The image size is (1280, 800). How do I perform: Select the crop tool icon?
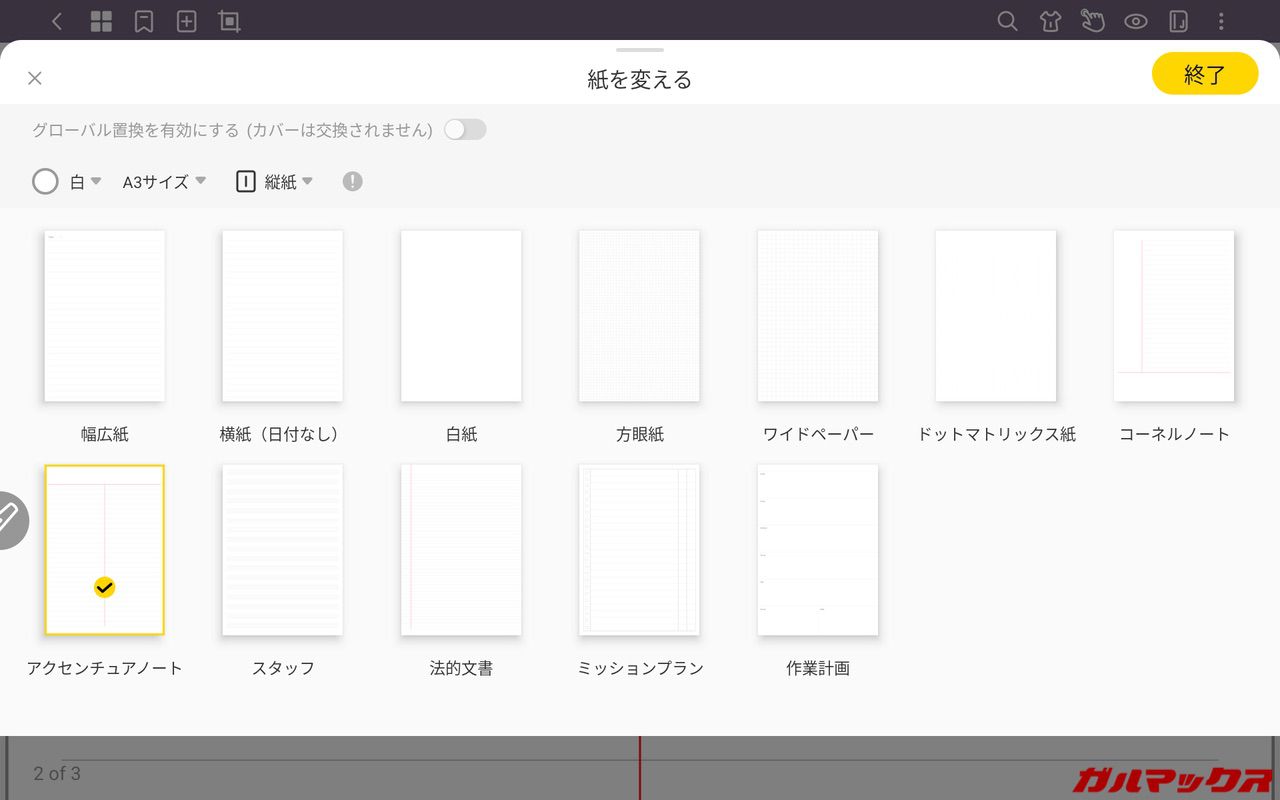point(230,21)
